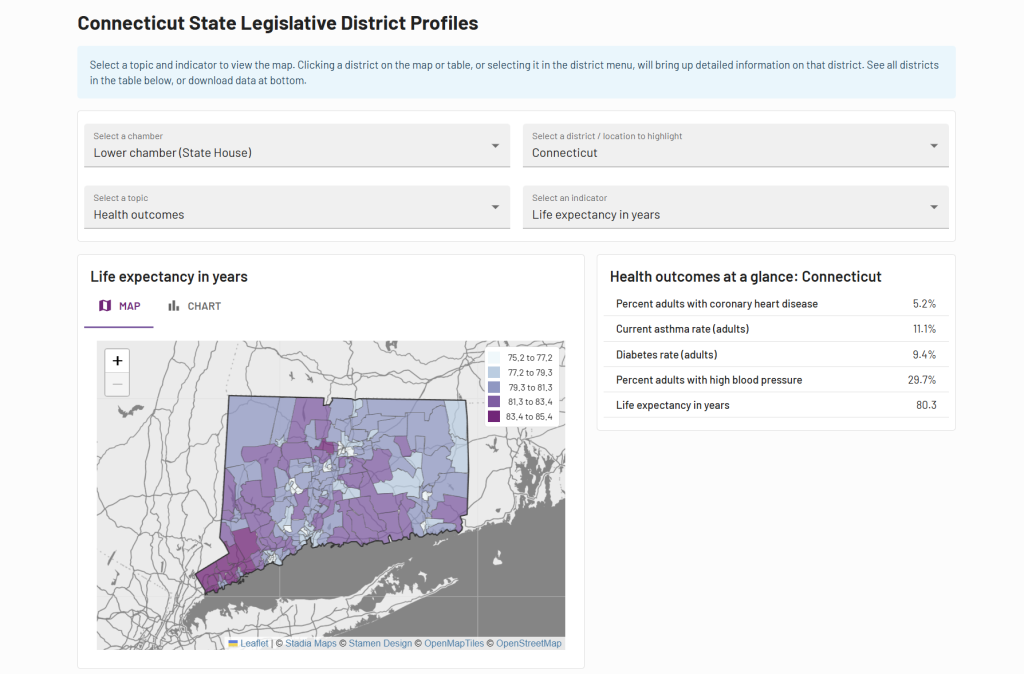Image resolution: width=1024 pixels, height=674 pixels.
Task: Expand the Select an indicator dropdown
Action: click(735, 207)
